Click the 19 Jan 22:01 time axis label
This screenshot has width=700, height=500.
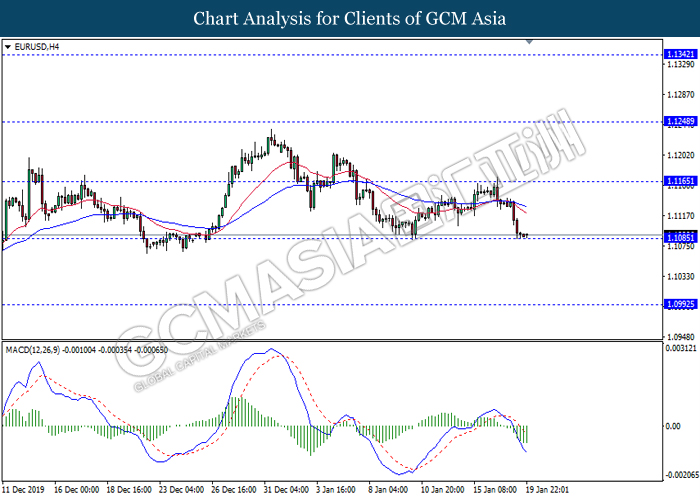pos(547,490)
